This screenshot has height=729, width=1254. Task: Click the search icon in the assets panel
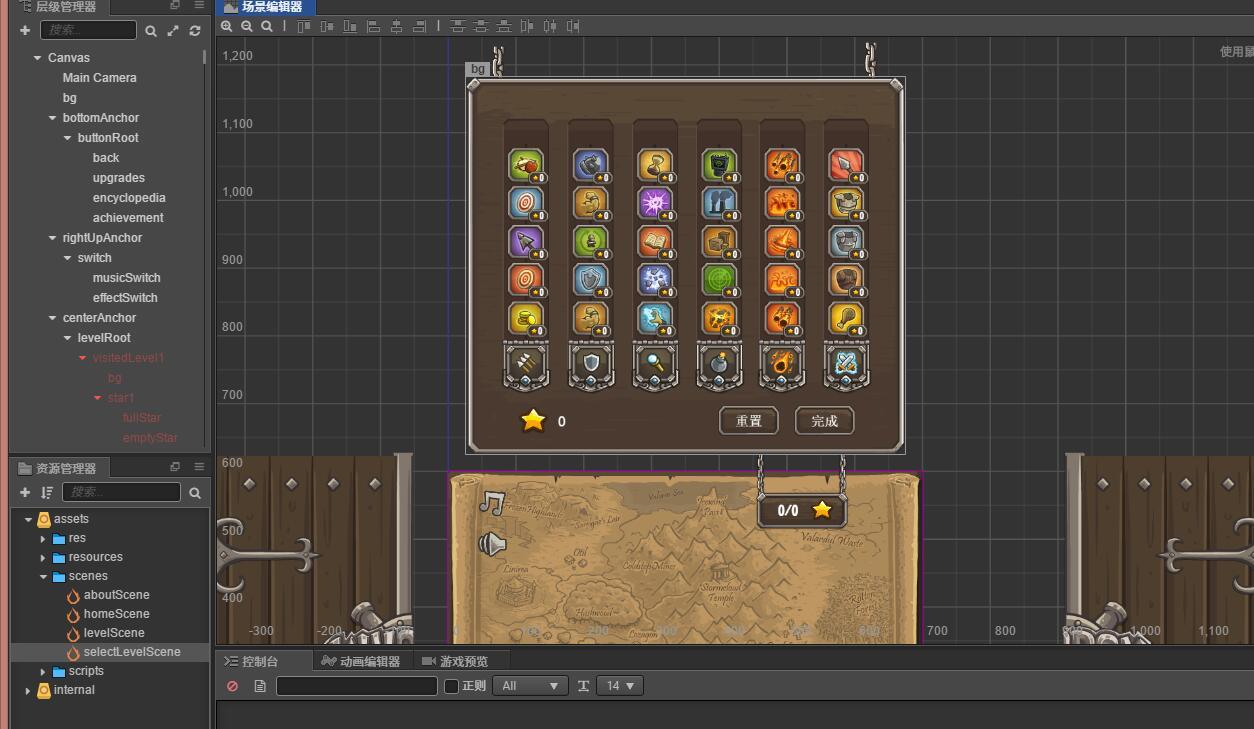[x=195, y=492]
